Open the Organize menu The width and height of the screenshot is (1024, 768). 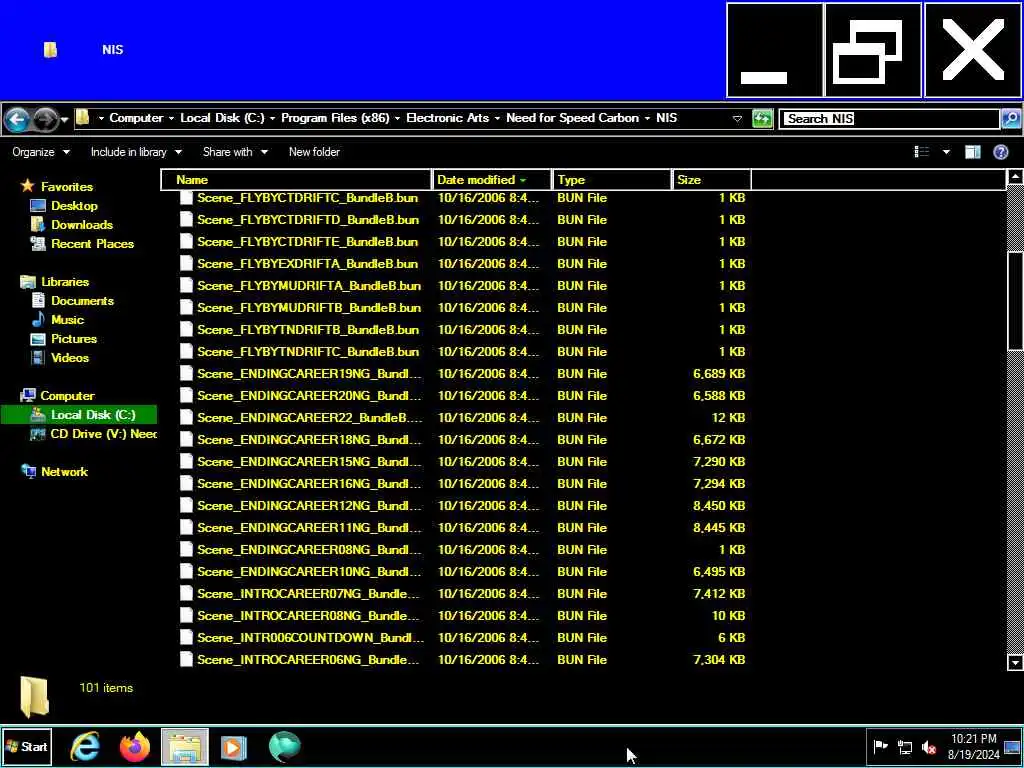coord(40,152)
